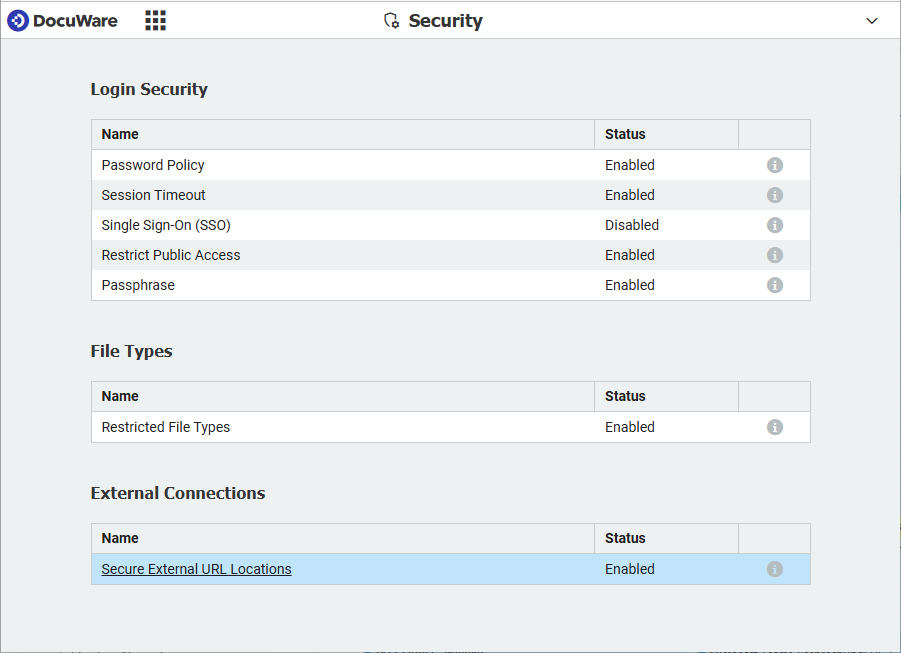
Task: Click the Passphrase info icon
Action: tap(774, 285)
